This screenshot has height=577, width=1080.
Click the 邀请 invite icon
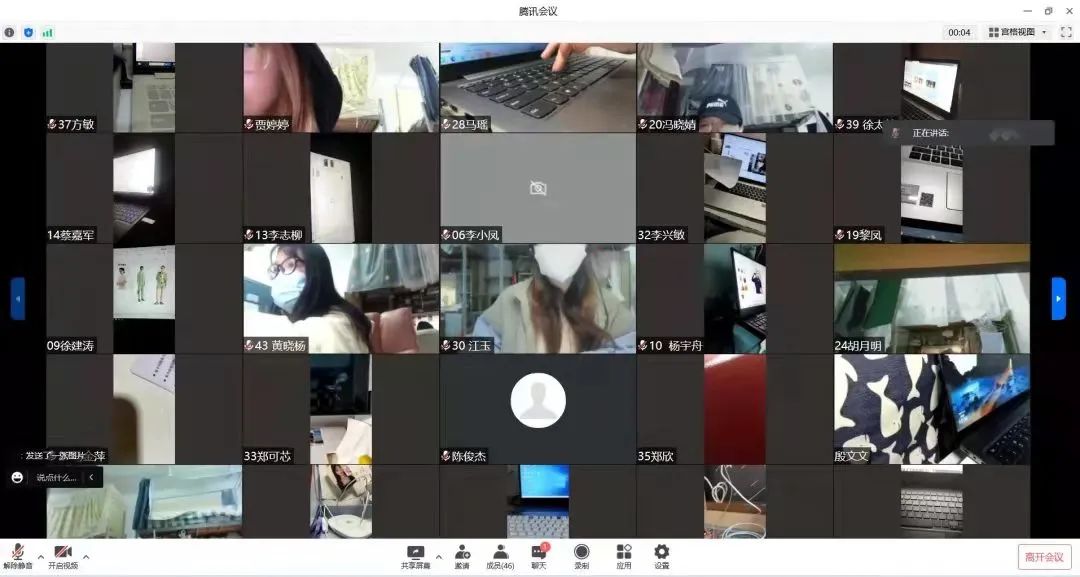pyautogui.click(x=462, y=553)
